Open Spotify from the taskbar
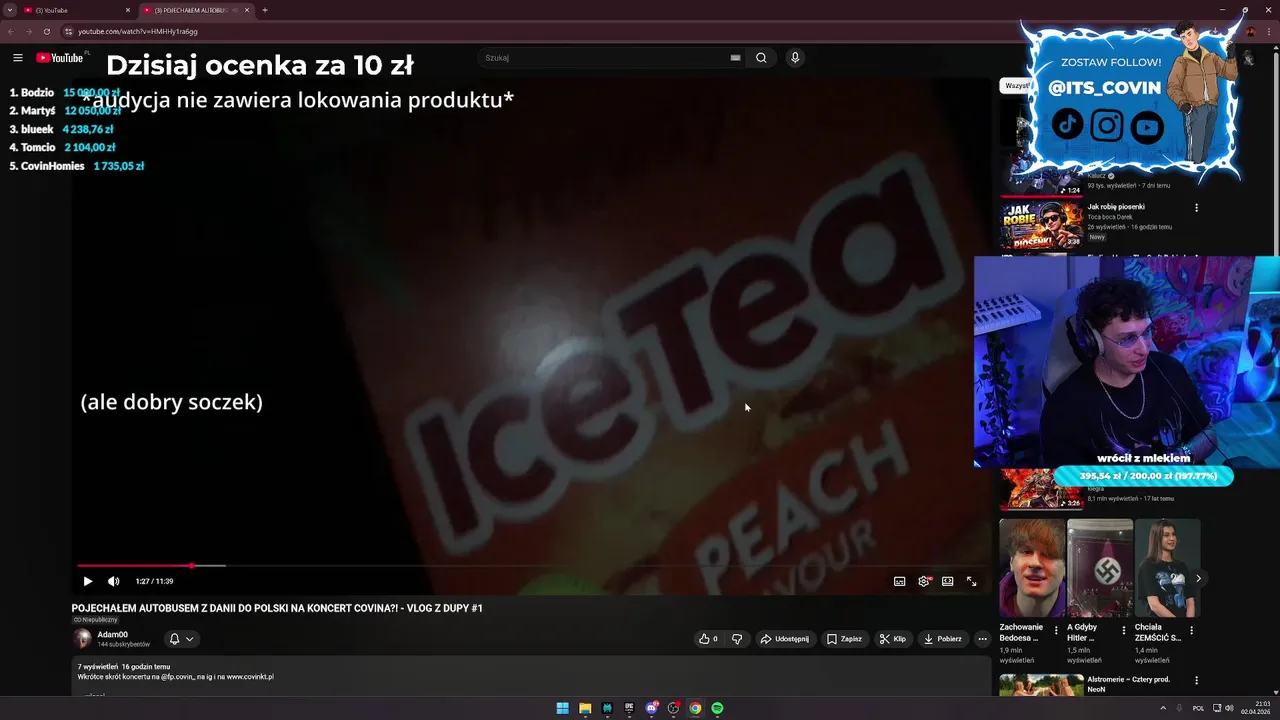This screenshot has height=720, width=1280. [x=717, y=708]
